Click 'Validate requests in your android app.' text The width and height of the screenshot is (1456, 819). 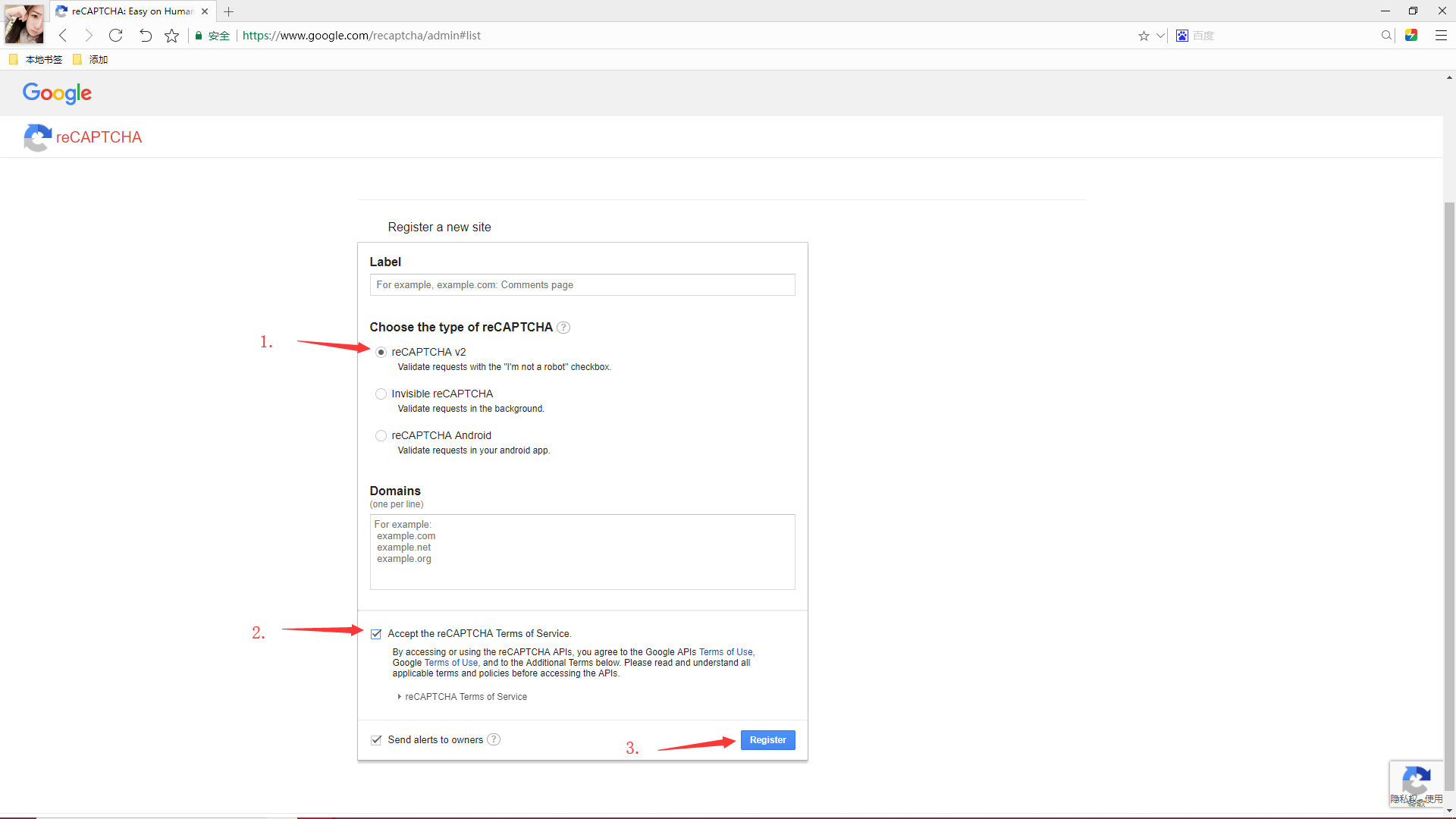(474, 450)
